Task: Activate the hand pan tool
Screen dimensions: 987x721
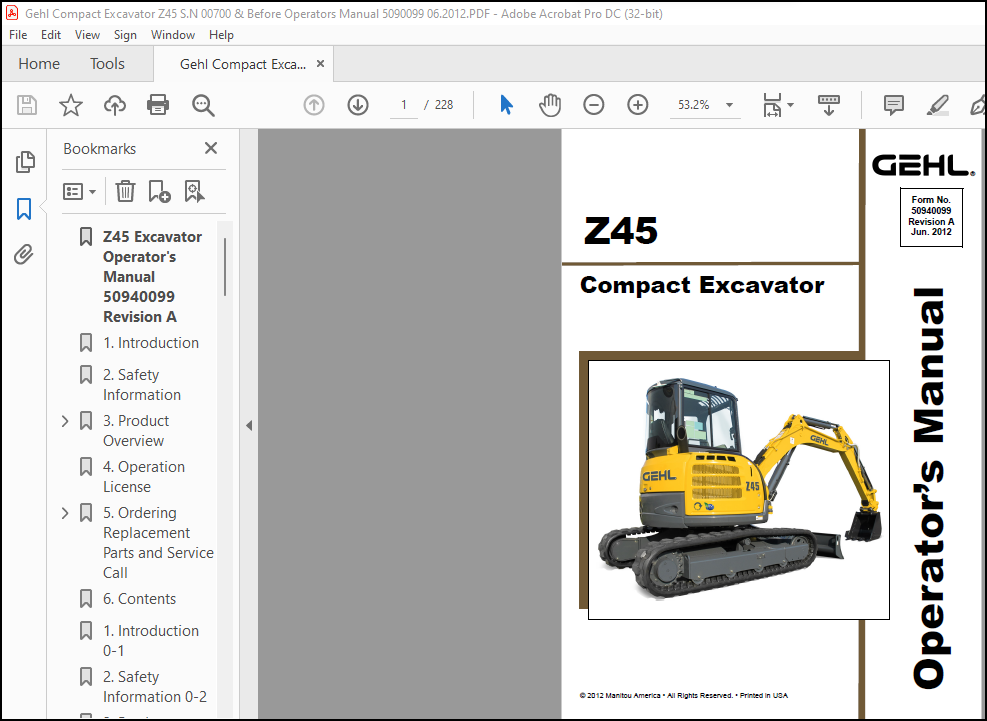Action: tap(550, 105)
